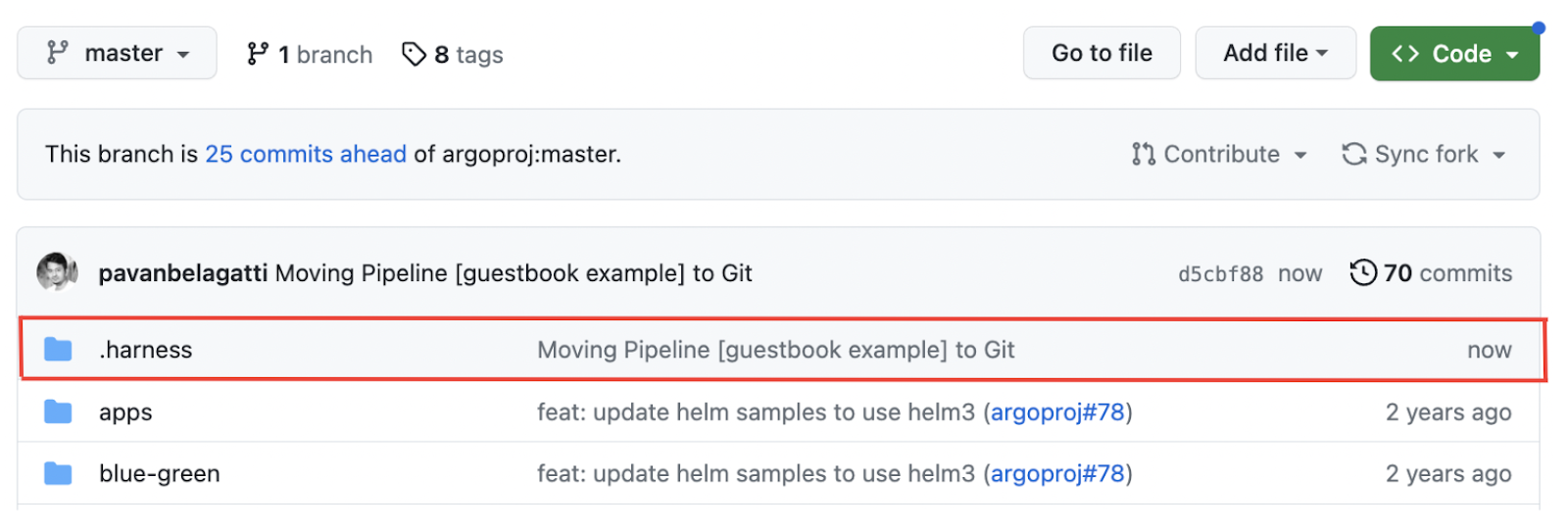1568x528 pixels.
Task: Expand the Contribute menu
Action: coord(1220,154)
